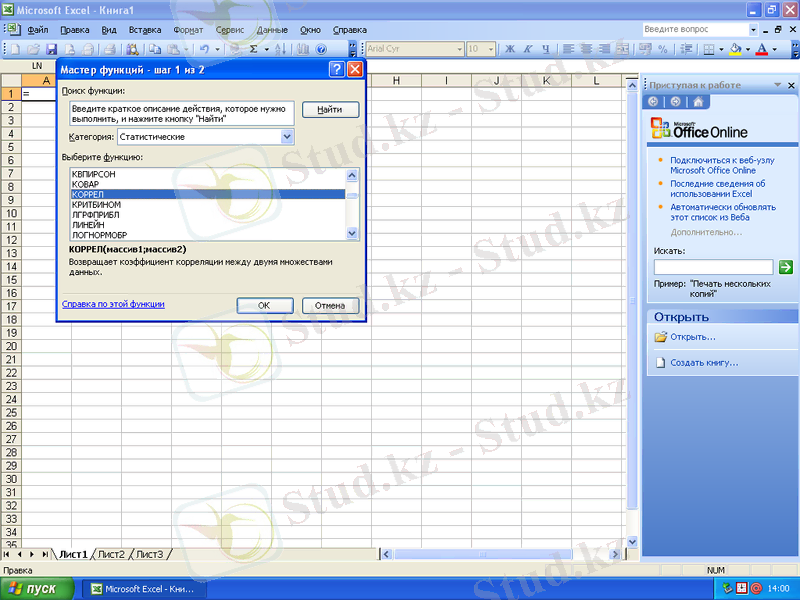Click OK in the function wizard dialog
This screenshot has width=800, height=600.
pyautogui.click(x=264, y=306)
